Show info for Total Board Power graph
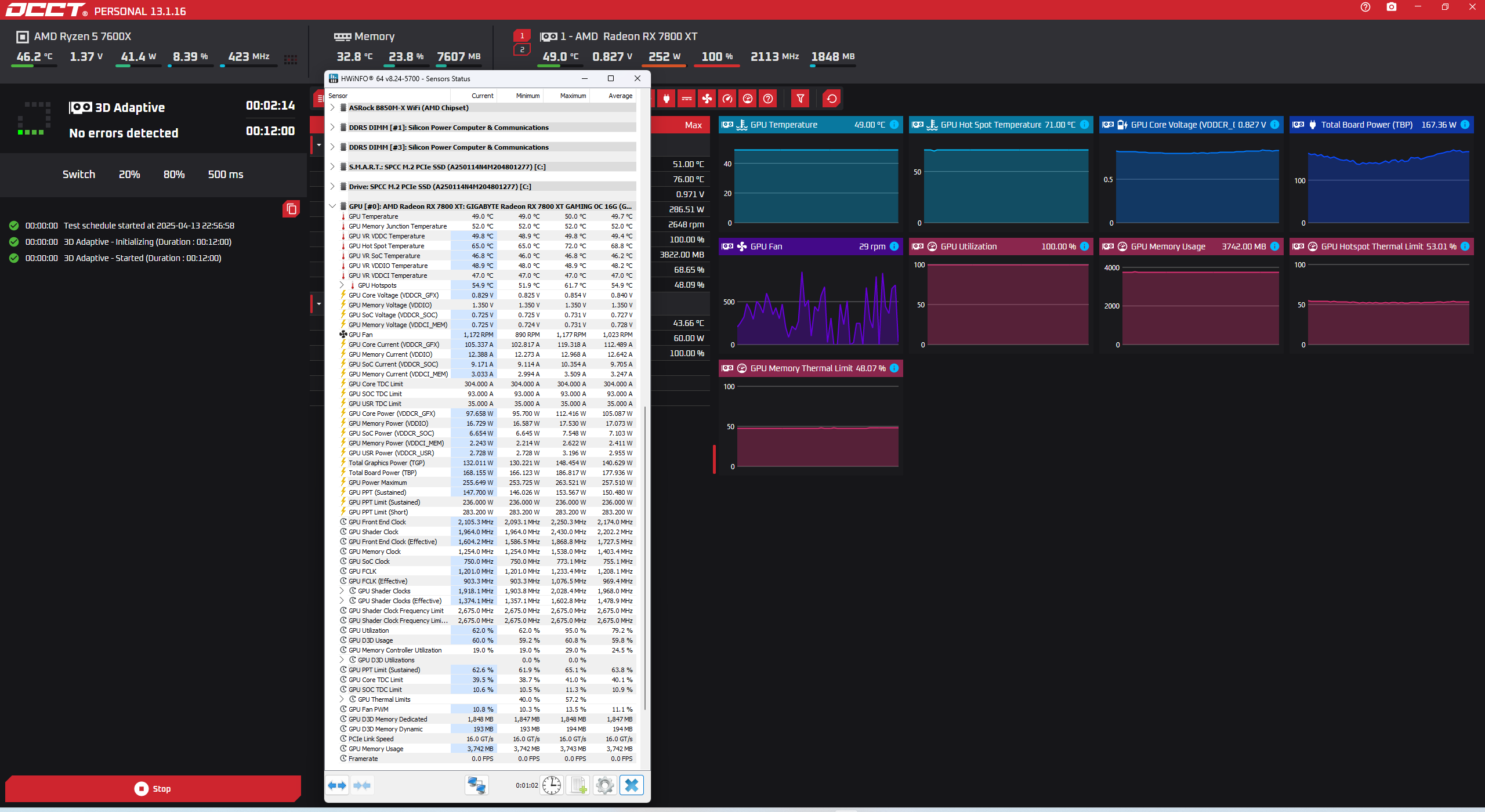The height and width of the screenshot is (812, 1485). tap(1465, 125)
